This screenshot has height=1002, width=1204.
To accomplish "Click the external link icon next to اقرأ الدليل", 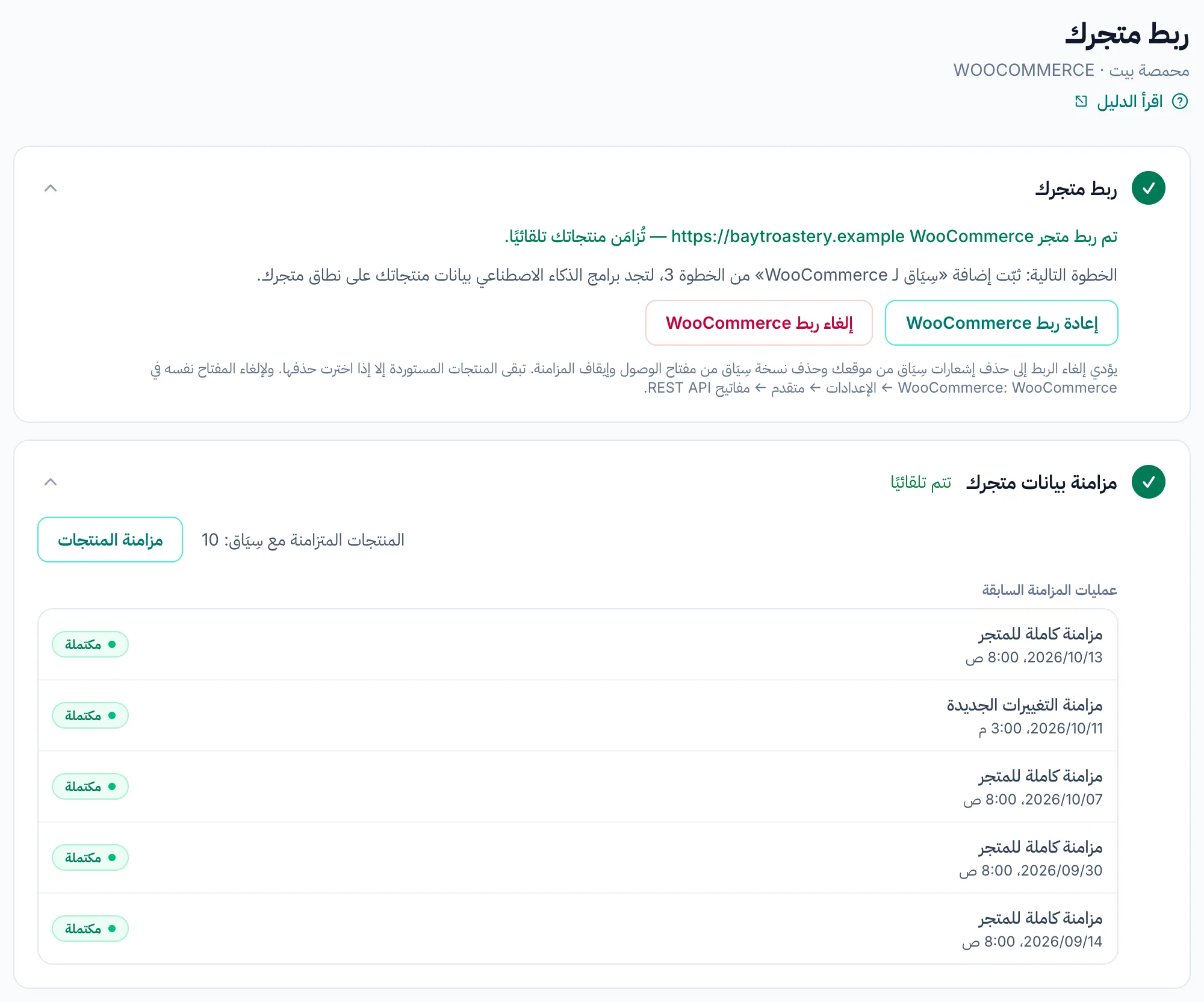I will point(1081,102).
